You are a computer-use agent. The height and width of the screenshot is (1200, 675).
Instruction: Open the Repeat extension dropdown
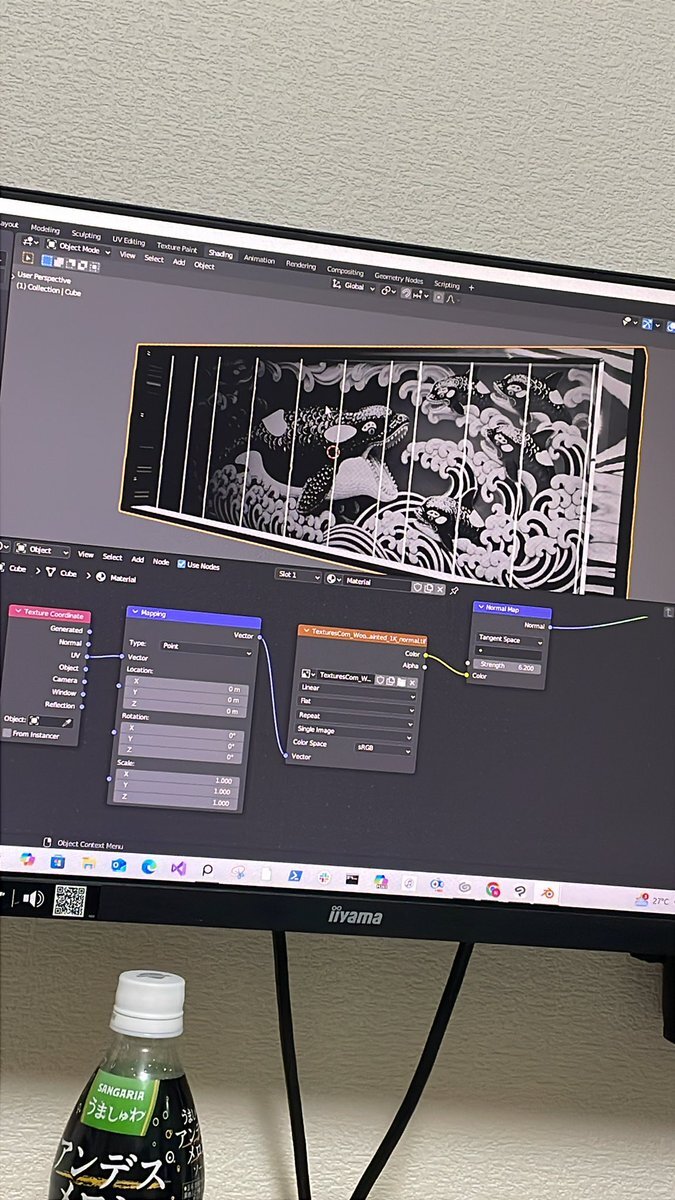coord(357,718)
